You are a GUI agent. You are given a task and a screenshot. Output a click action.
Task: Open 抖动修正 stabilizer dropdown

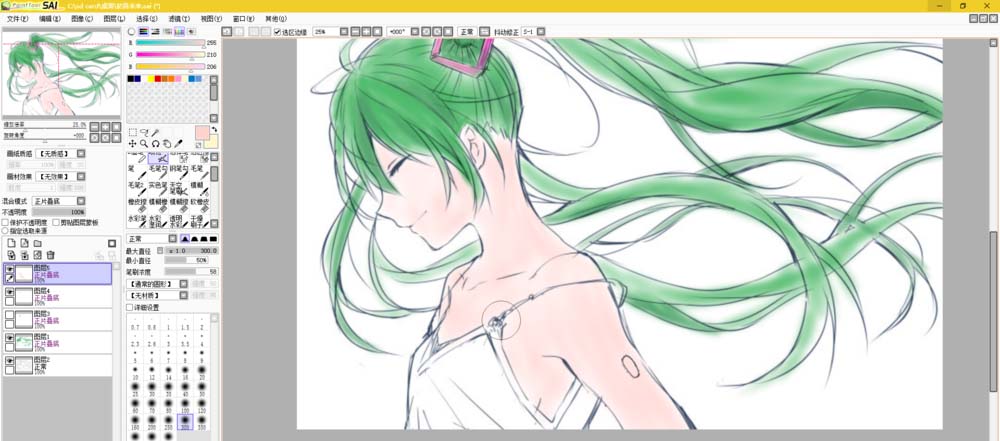coord(541,31)
